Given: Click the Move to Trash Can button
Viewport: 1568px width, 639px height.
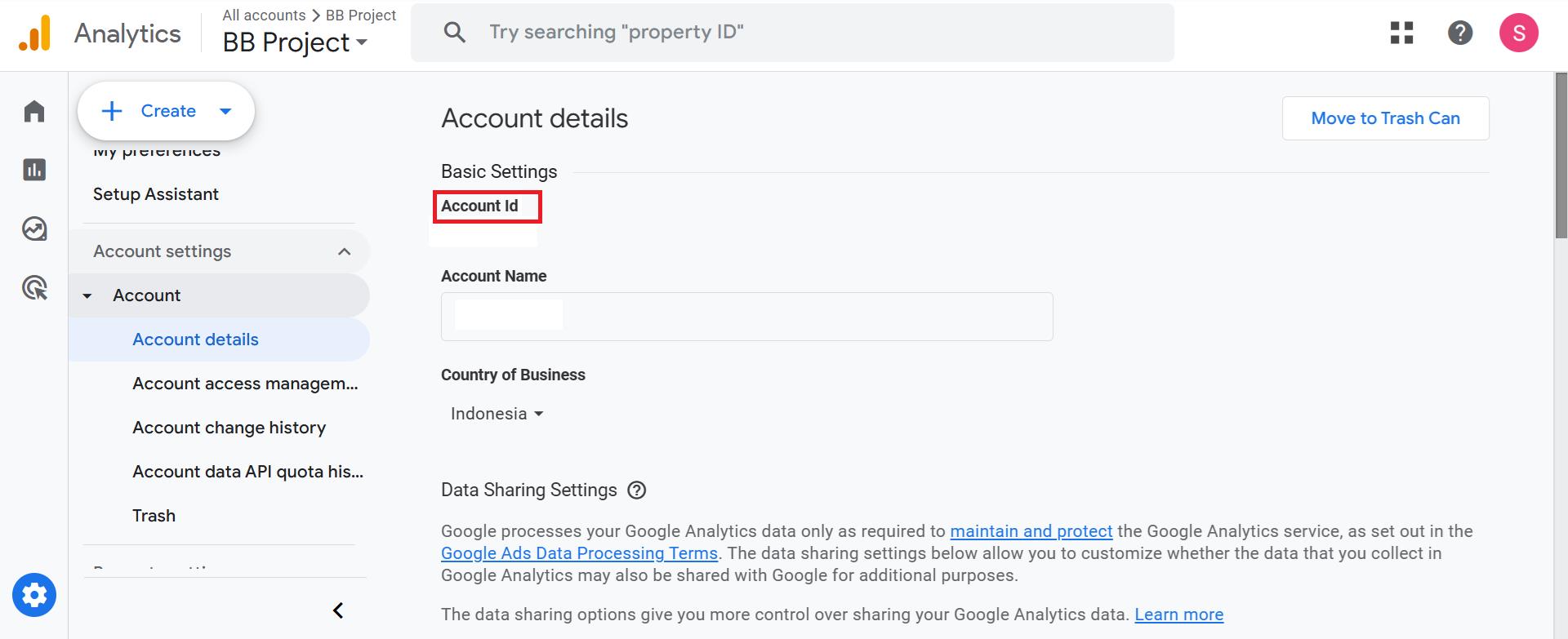Looking at the screenshot, I should [1385, 118].
